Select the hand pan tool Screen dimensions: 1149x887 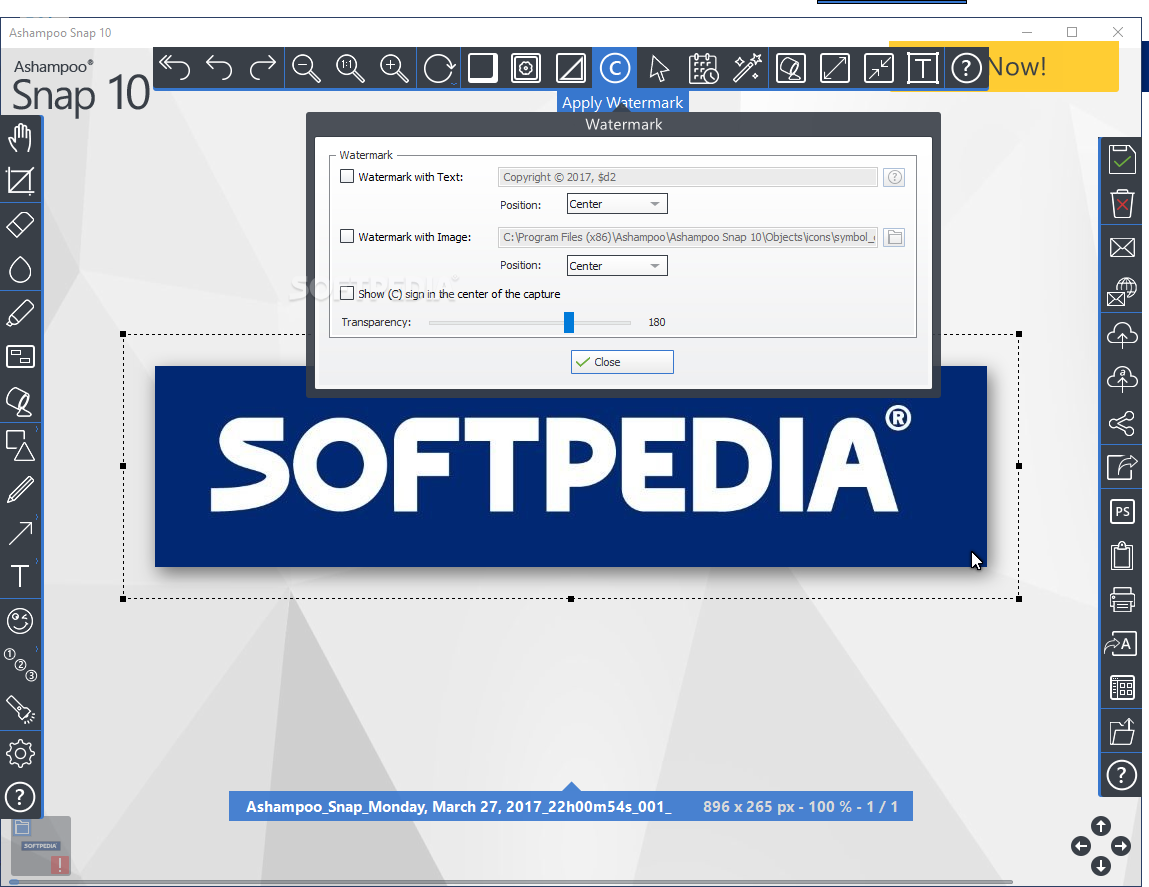[x=20, y=137]
